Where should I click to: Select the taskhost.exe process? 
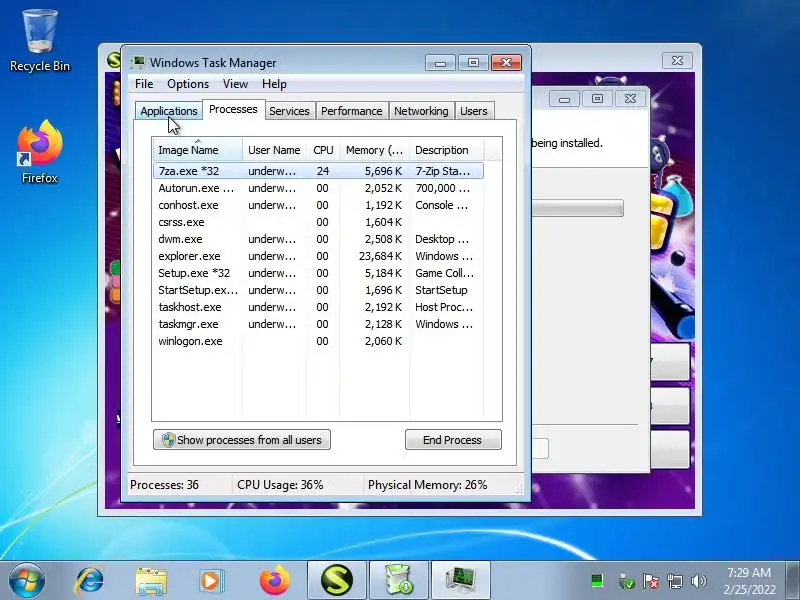(x=318, y=307)
